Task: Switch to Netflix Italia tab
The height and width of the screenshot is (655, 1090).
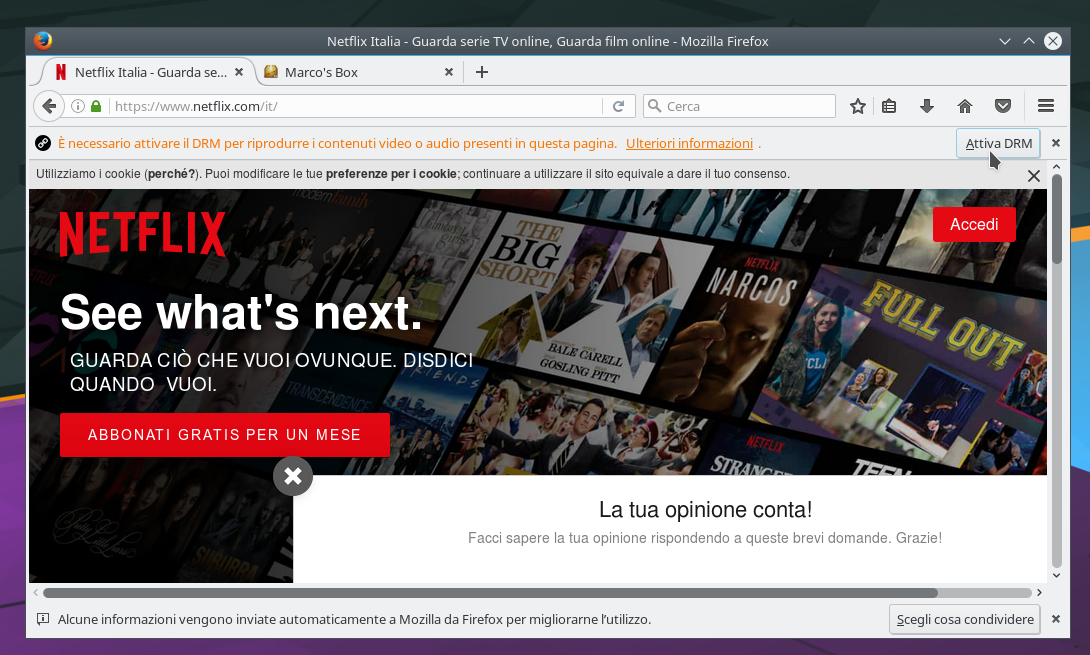Action: pos(149,72)
